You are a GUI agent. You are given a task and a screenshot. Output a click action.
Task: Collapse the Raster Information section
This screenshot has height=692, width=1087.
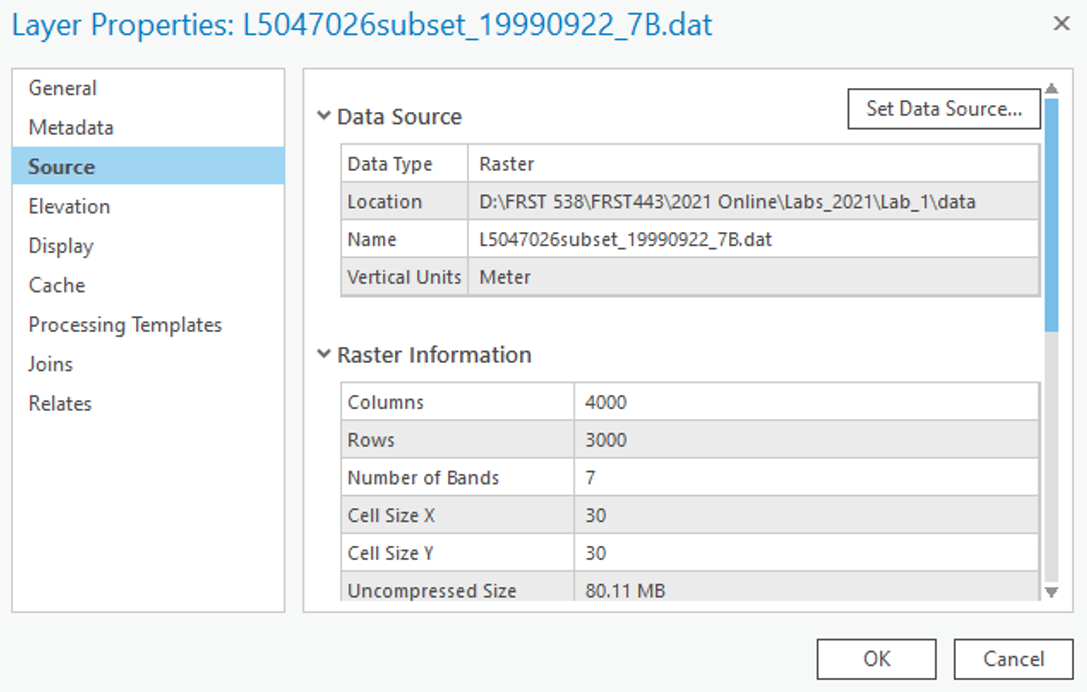tap(324, 354)
